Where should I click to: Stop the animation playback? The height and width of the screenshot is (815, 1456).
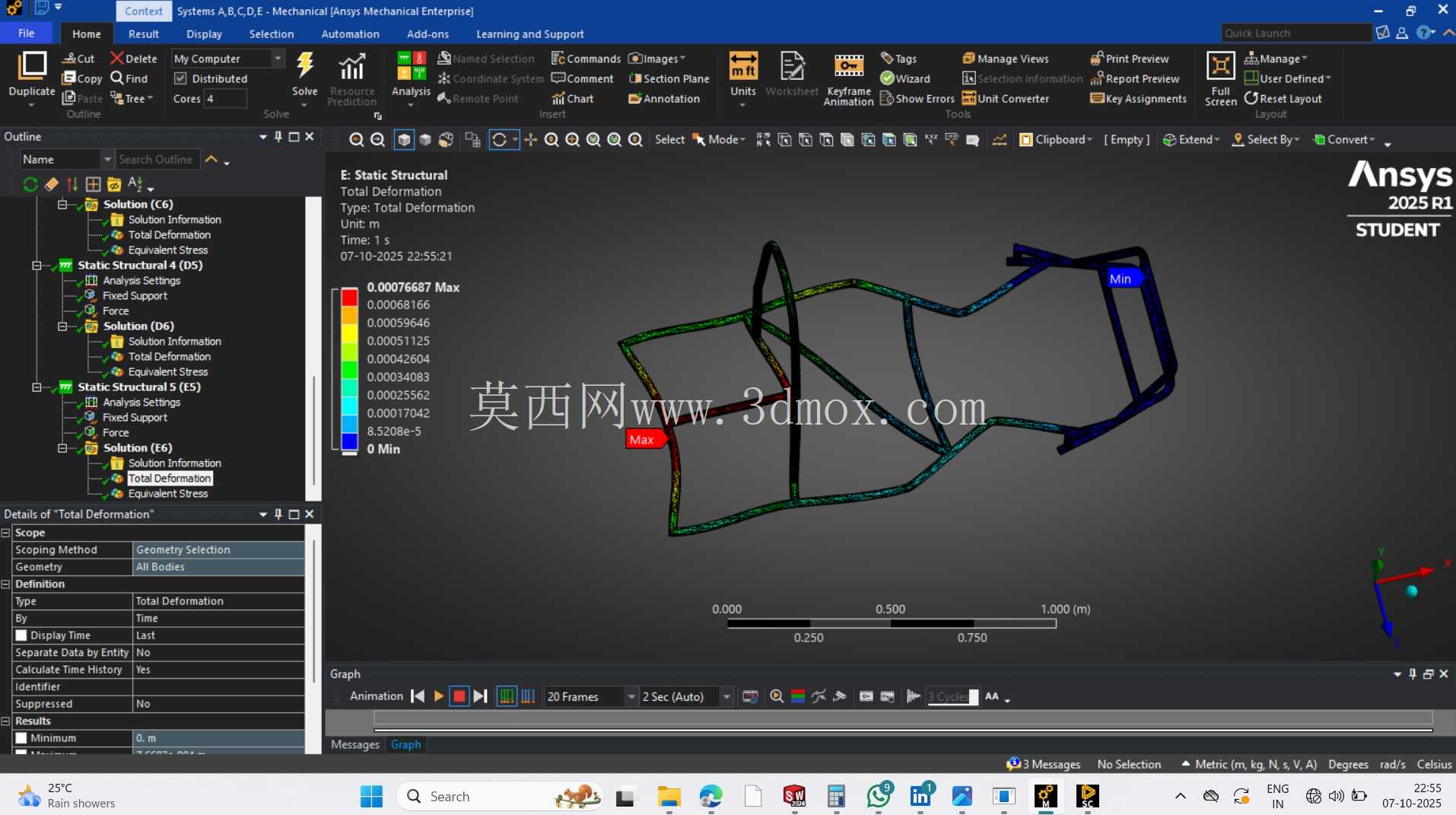pos(459,696)
